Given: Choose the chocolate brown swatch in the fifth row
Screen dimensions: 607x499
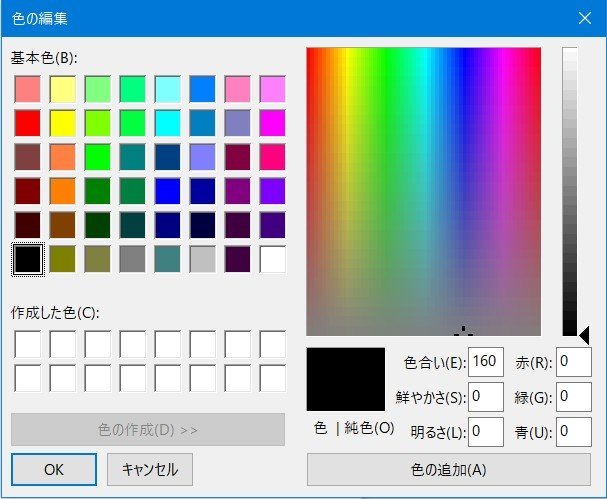Looking at the screenshot, I should (62, 225).
